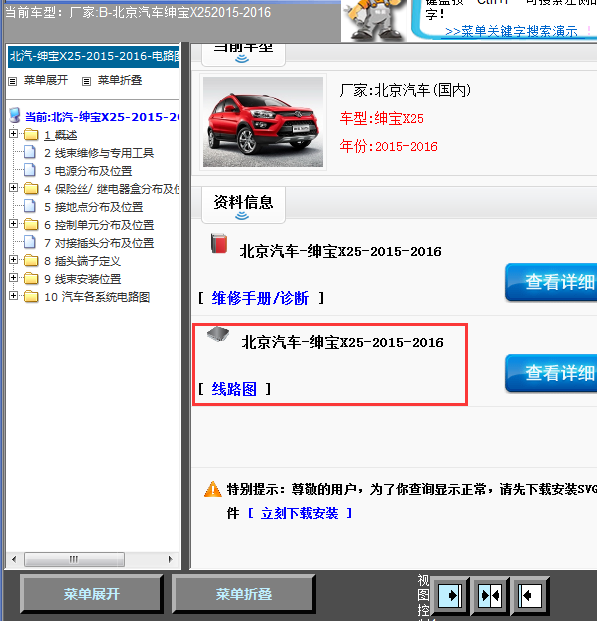This screenshot has height=621, width=597.
Task: Open the 菜单关键字搜索演示 link
Action: [511, 32]
